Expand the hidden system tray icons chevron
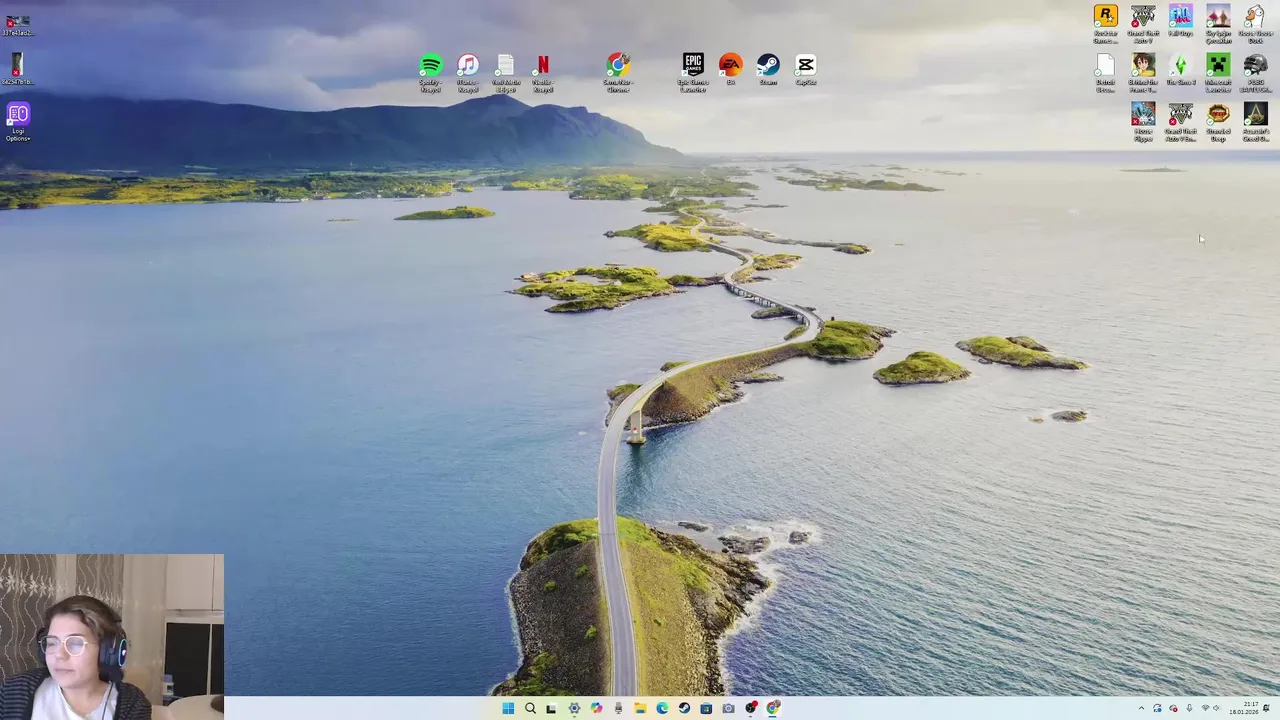The image size is (1280, 720). coord(1141,708)
